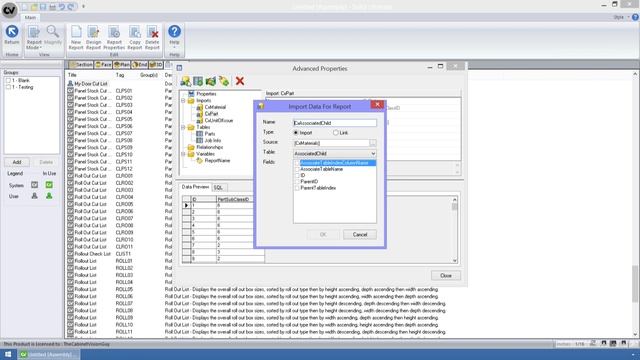Switch to the Data Preview tab

[195, 187]
